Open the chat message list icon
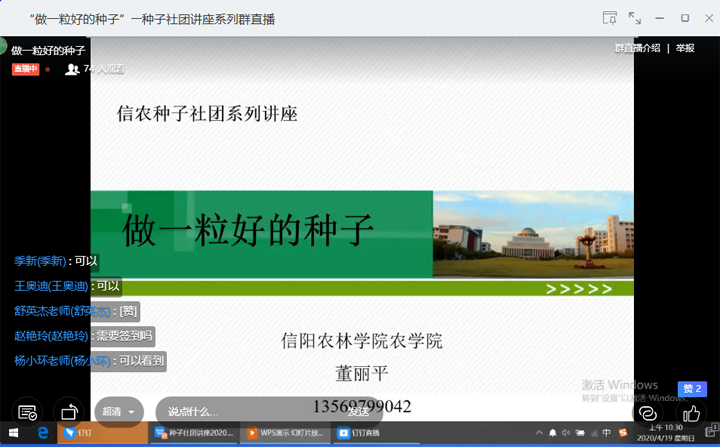This screenshot has width=720, height=447. 28,412
